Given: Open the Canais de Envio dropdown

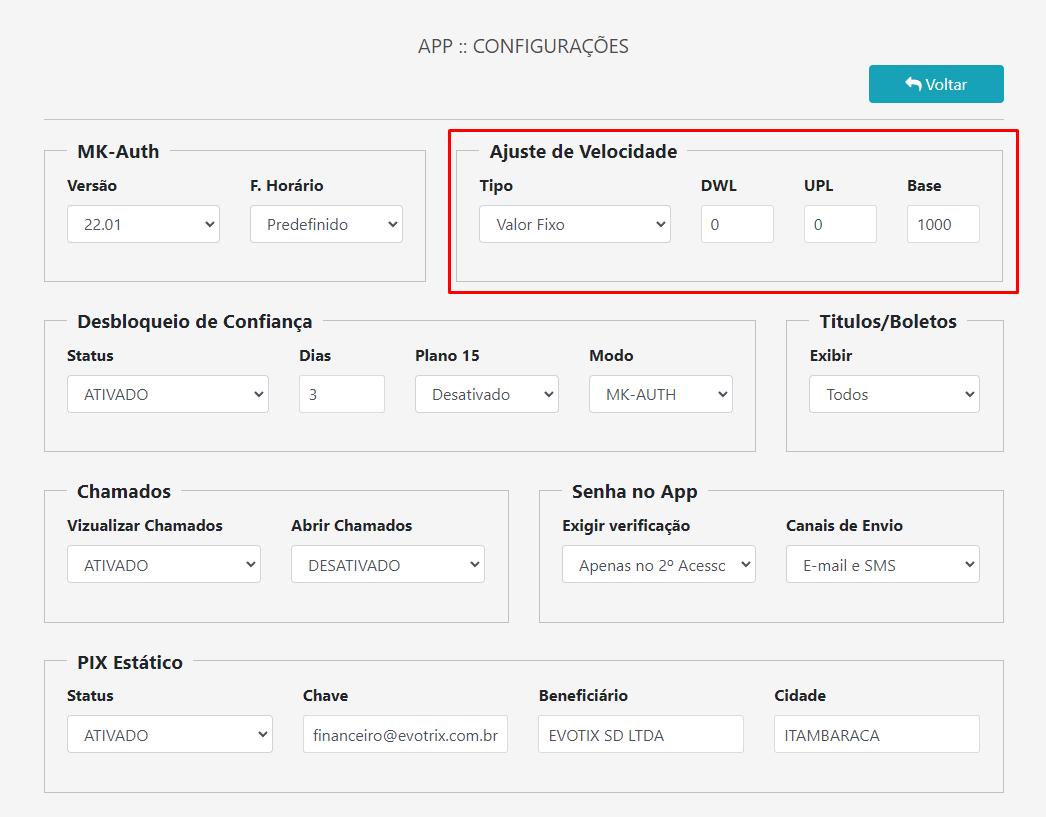Looking at the screenshot, I should click(882, 564).
